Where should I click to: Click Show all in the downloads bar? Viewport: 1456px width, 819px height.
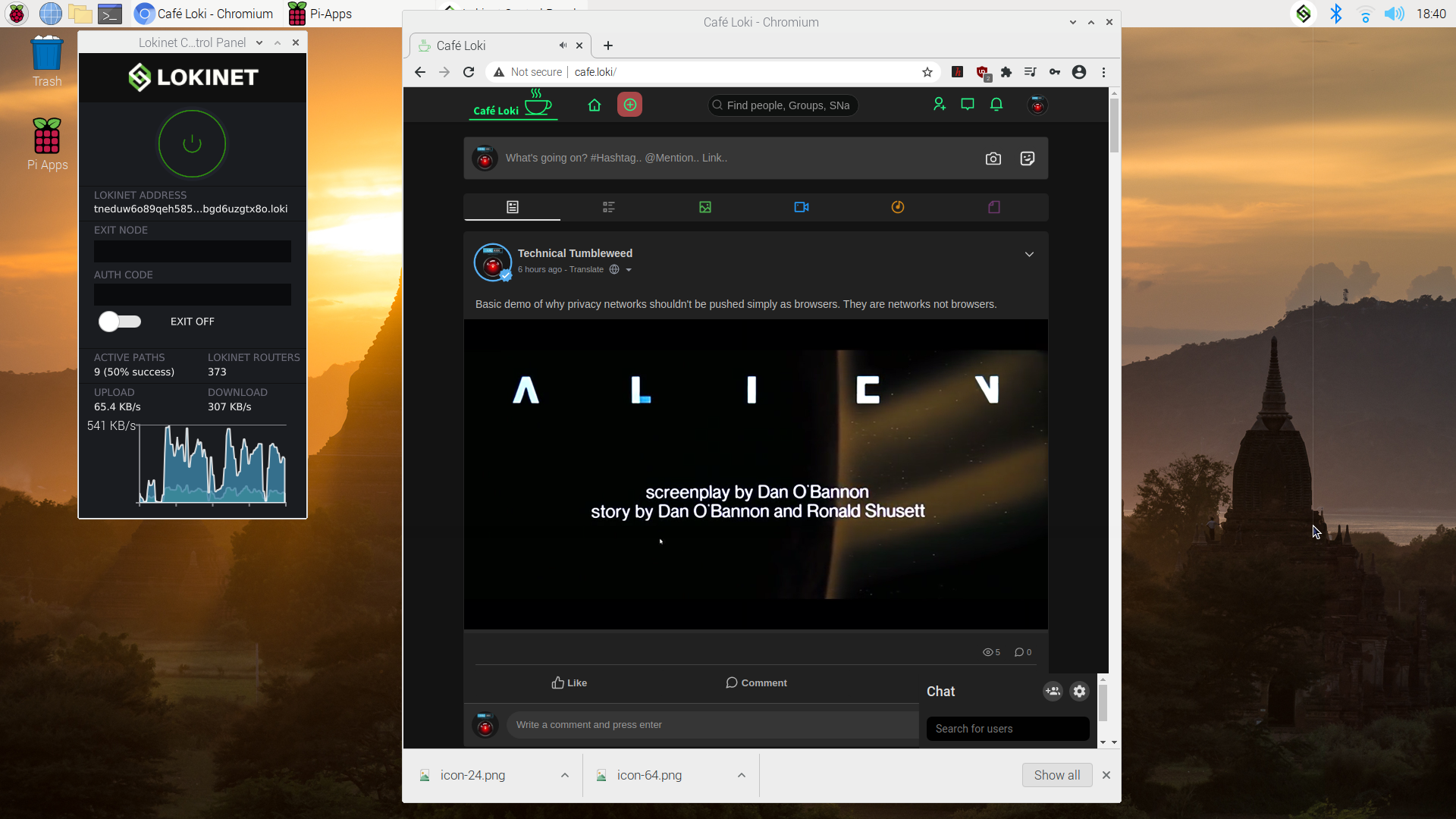1057,775
